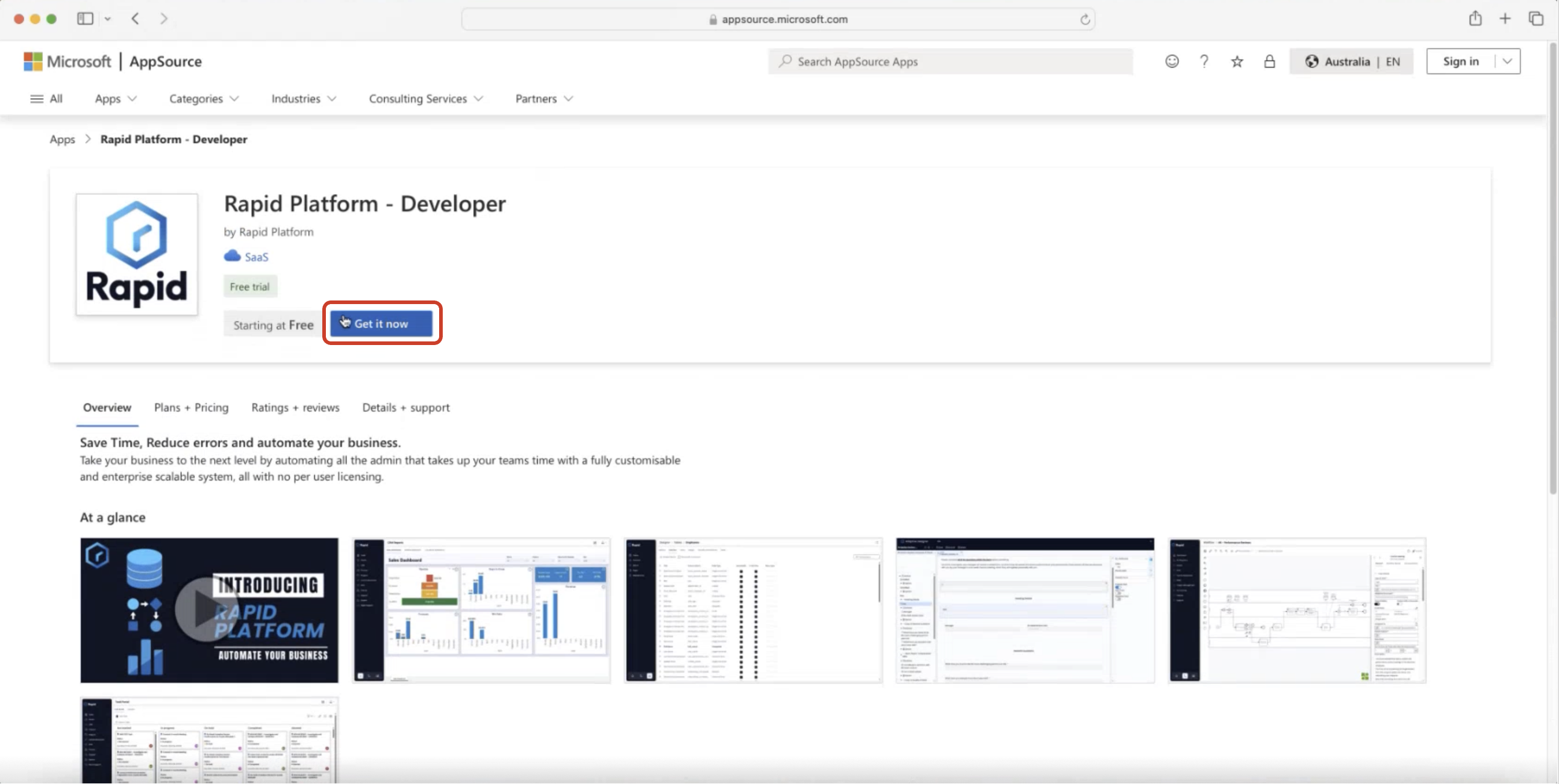Switch to Details + support tab
1559x784 pixels.
coord(405,408)
